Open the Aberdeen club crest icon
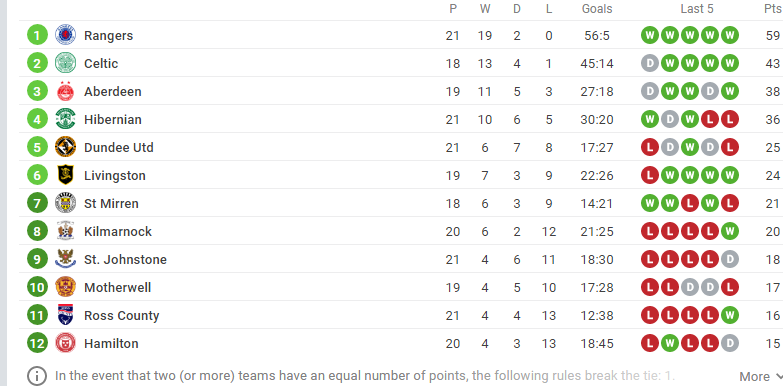Image resolution: width=783 pixels, height=386 pixels. 65,91
